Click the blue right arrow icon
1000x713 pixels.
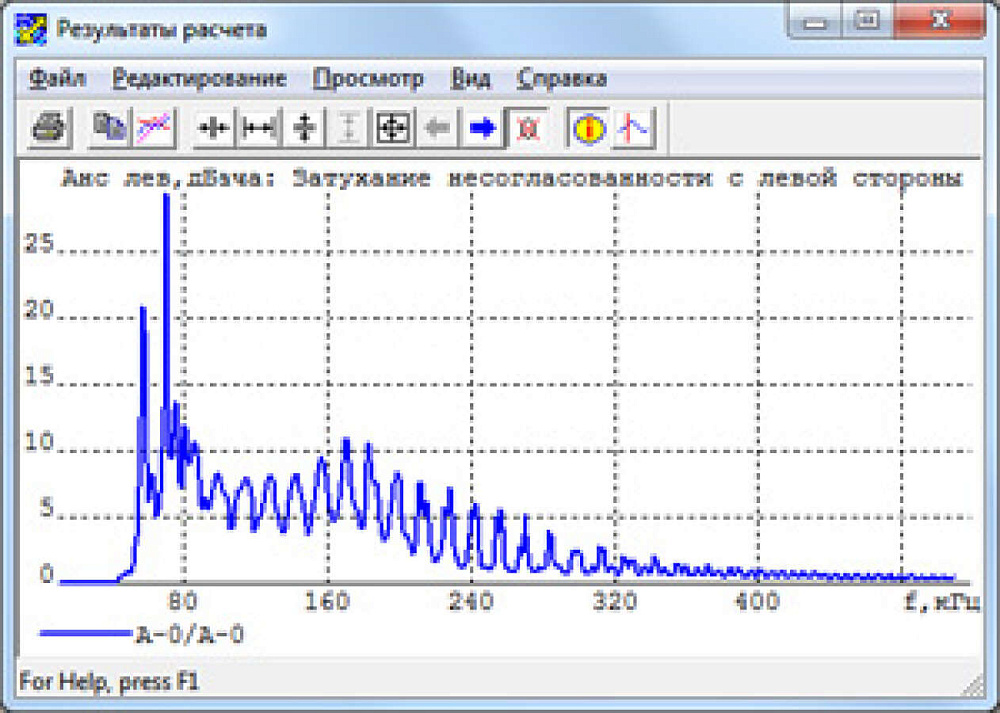coord(483,127)
